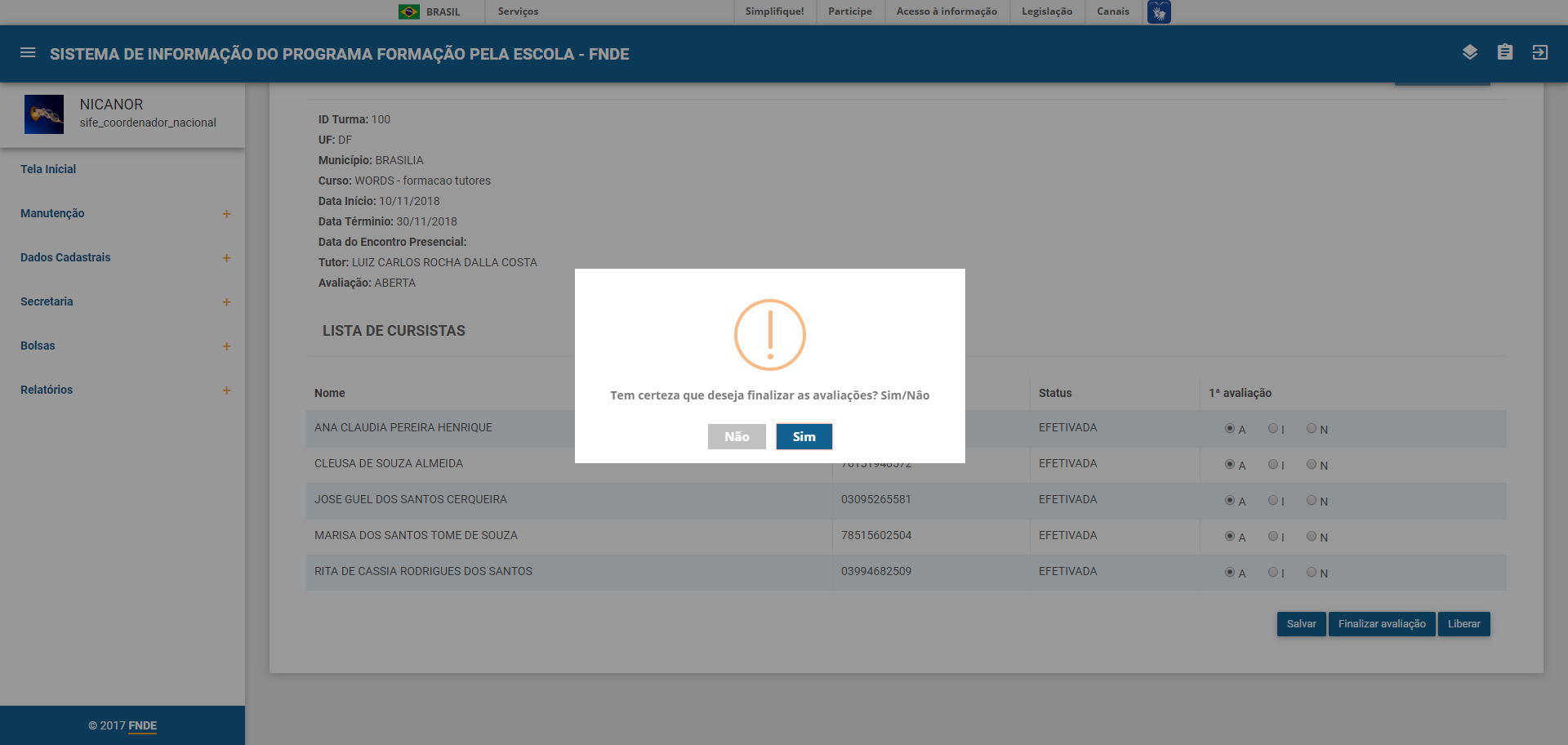Select option A for Jose Guel
This screenshot has height=745, width=1568.
(1230, 500)
